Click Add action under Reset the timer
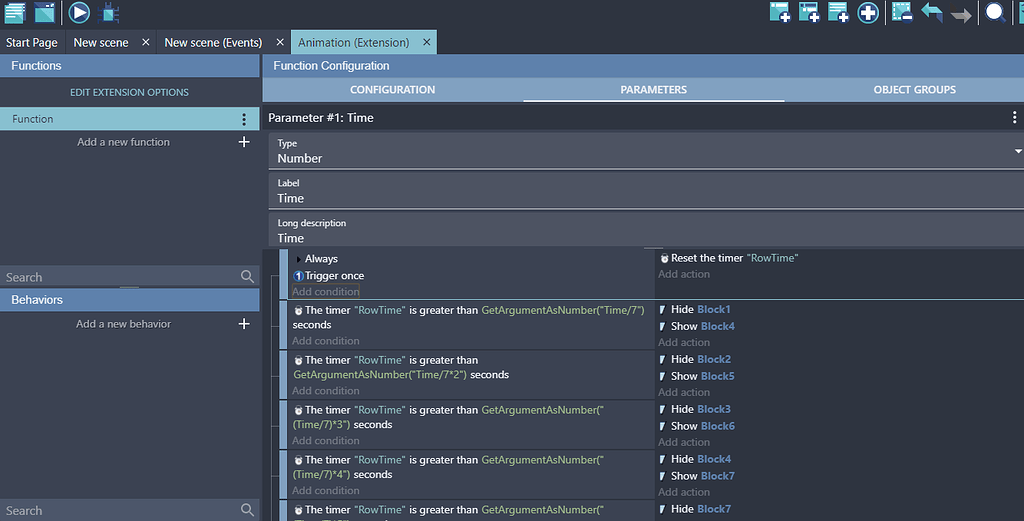The image size is (1024, 521). pyautogui.click(x=684, y=274)
